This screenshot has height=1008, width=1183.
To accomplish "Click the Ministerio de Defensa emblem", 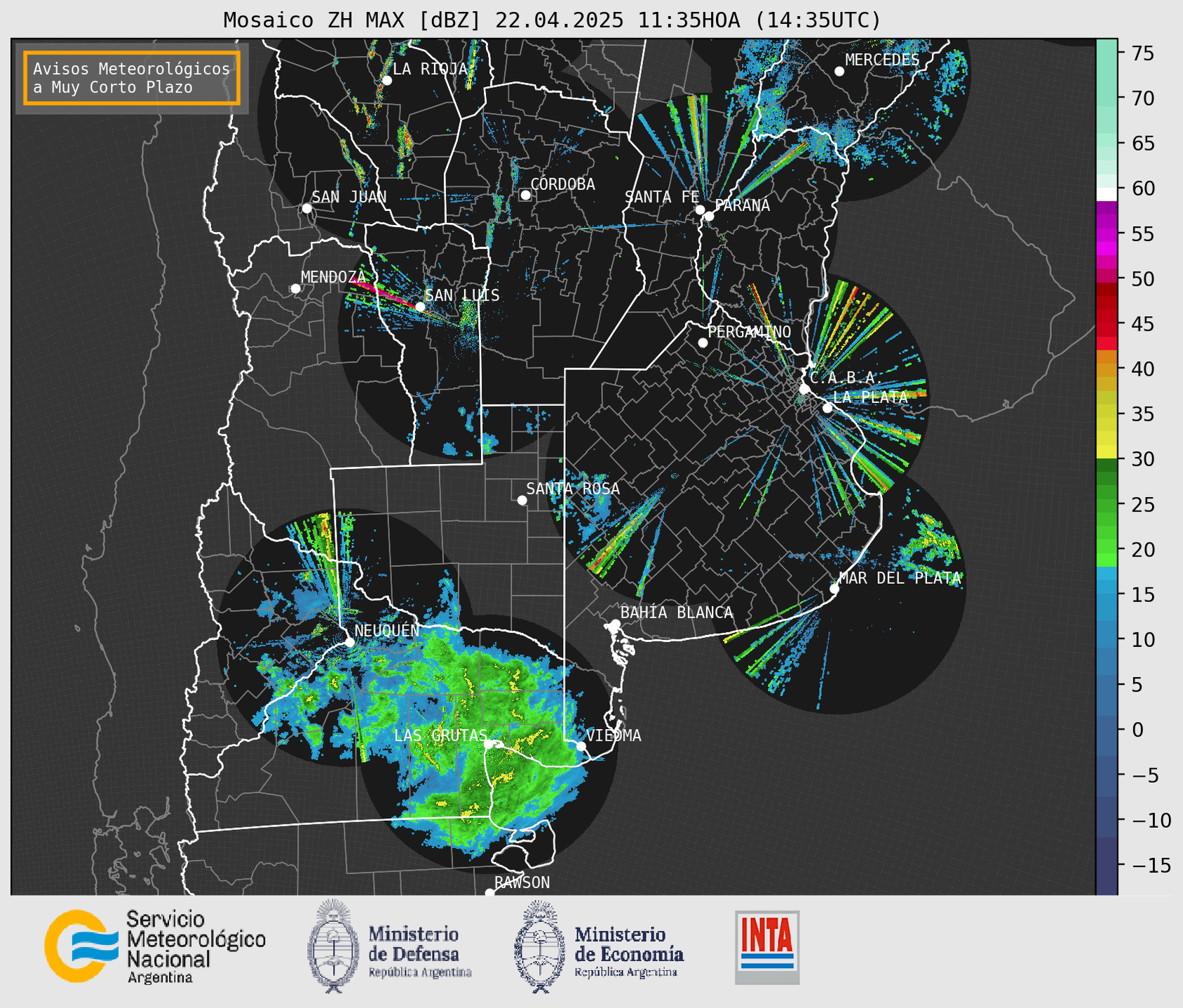I will point(332,946).
